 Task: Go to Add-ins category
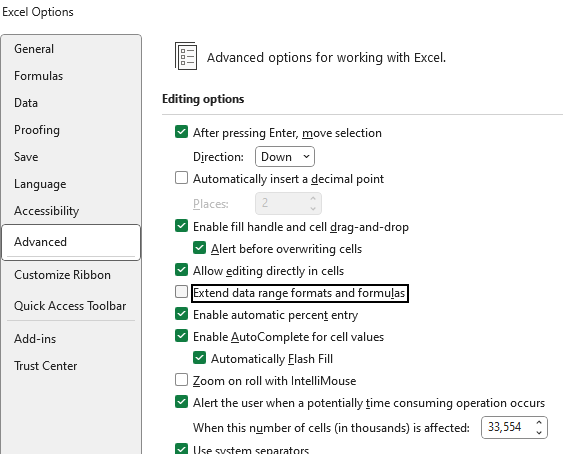tap(35, 339)
